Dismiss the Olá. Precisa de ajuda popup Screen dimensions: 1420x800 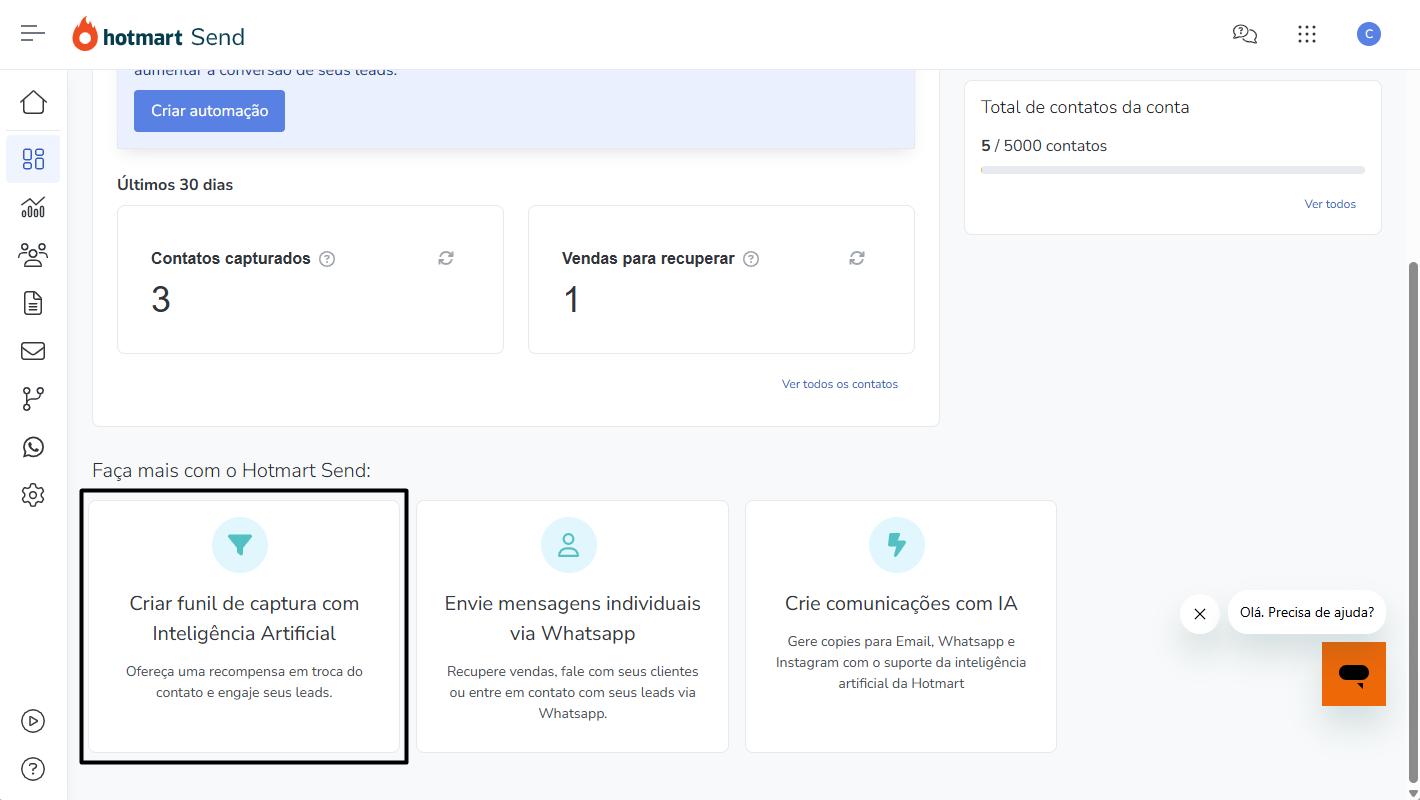(x=1199, y=614)
